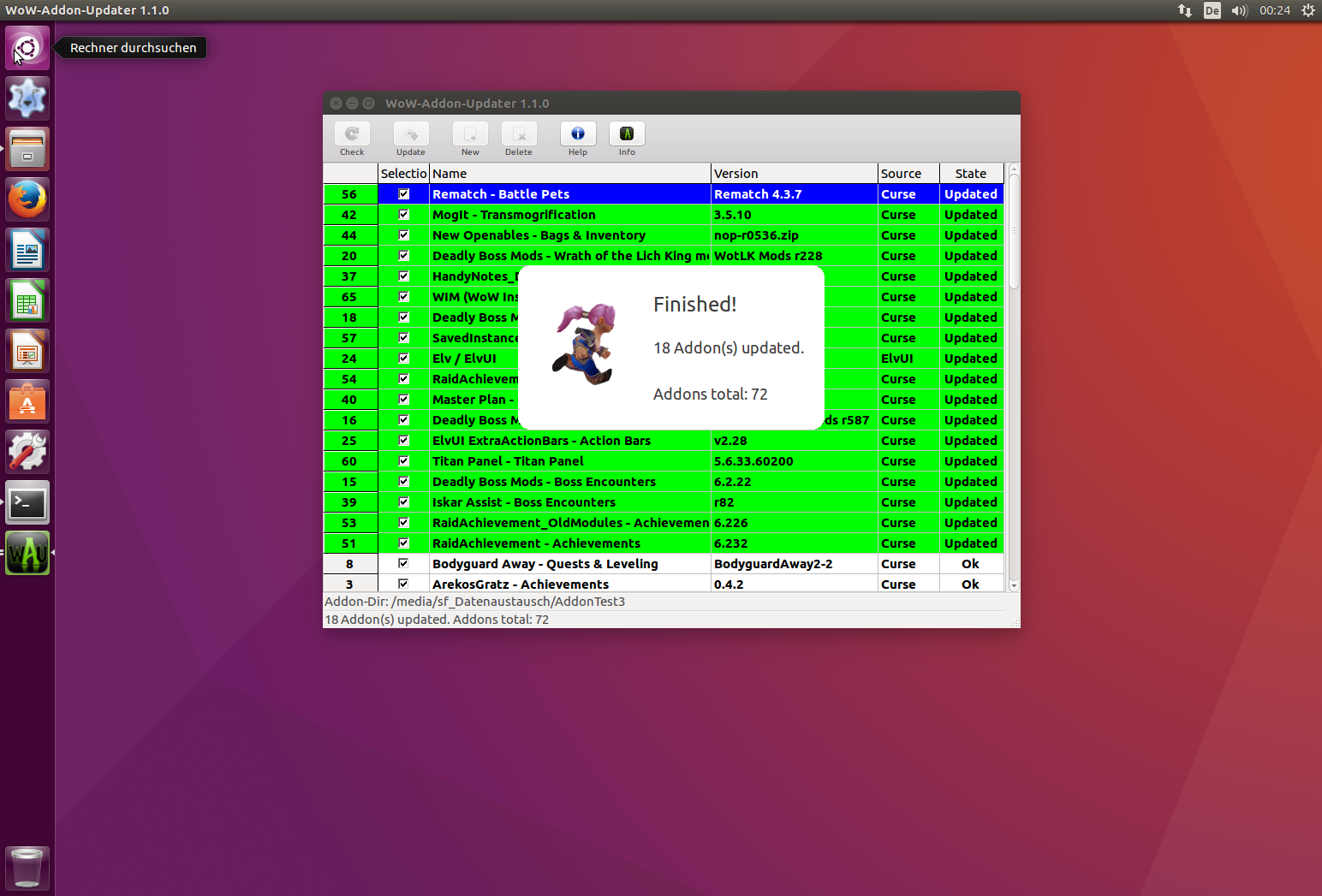This screenshot has width=1322, height=896.
Task: Click version cell 'WotLK Mods r228'
Action: pos(795,256)
